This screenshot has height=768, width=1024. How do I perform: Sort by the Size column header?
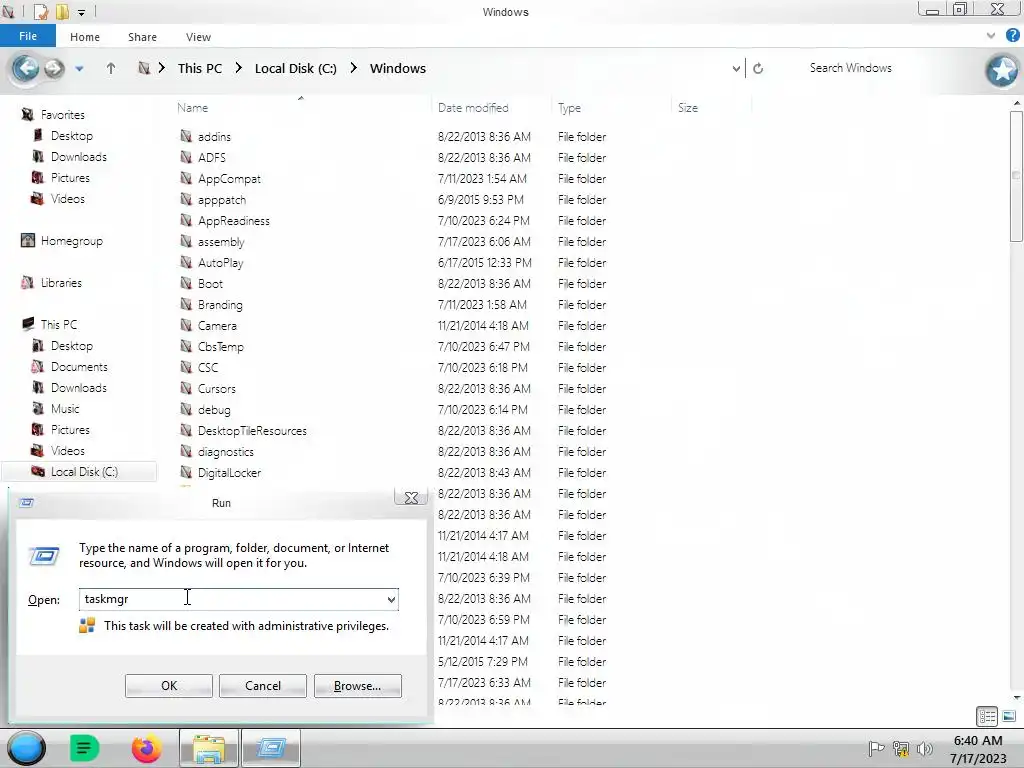(x=688, y=108)
